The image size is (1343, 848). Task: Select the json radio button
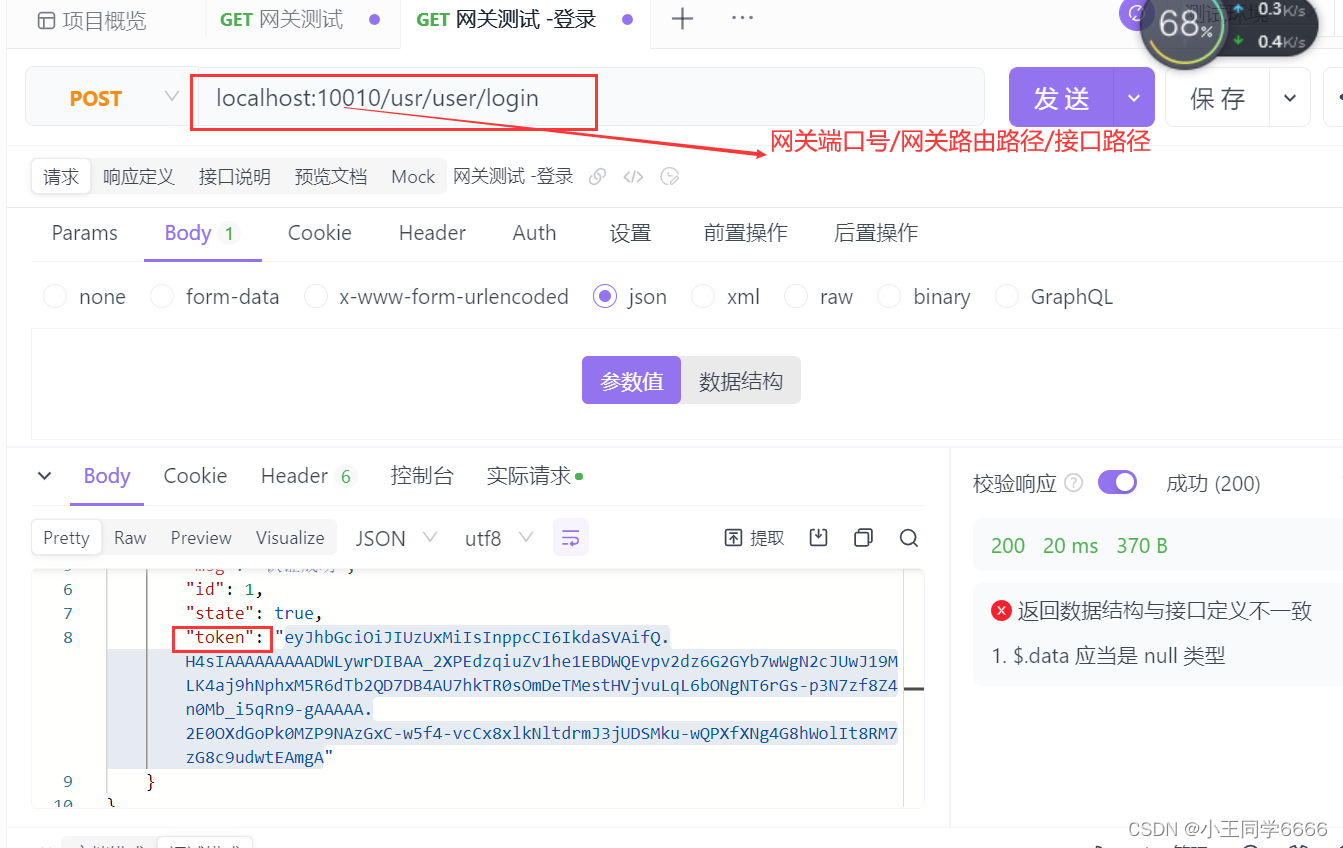(604, 296)
